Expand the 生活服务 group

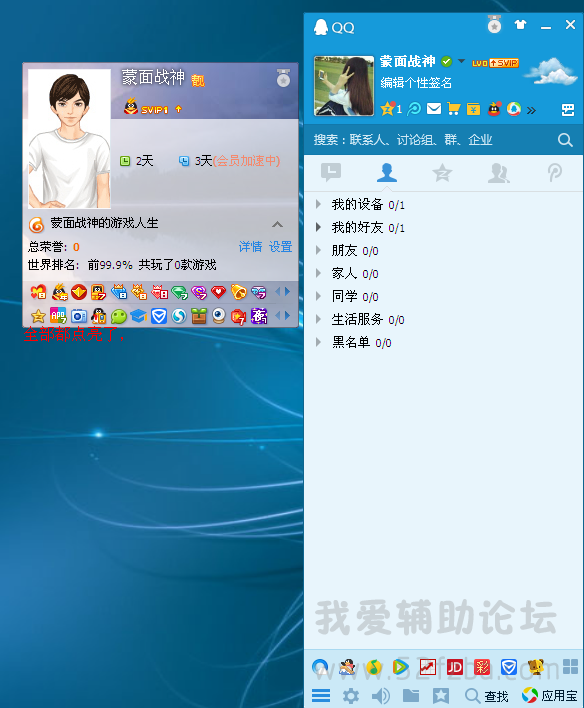(318, 319)
